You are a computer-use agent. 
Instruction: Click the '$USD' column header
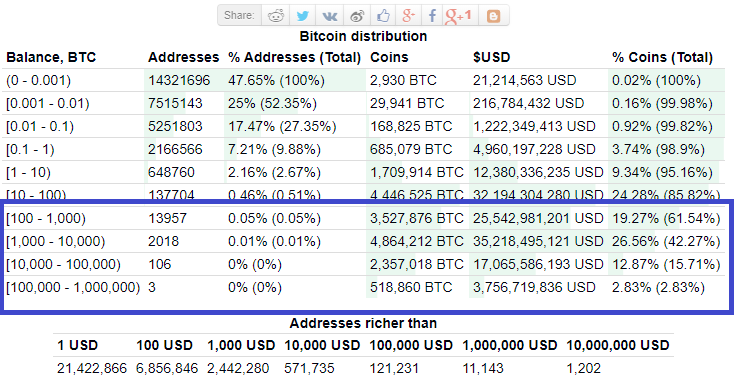point(491,57)
